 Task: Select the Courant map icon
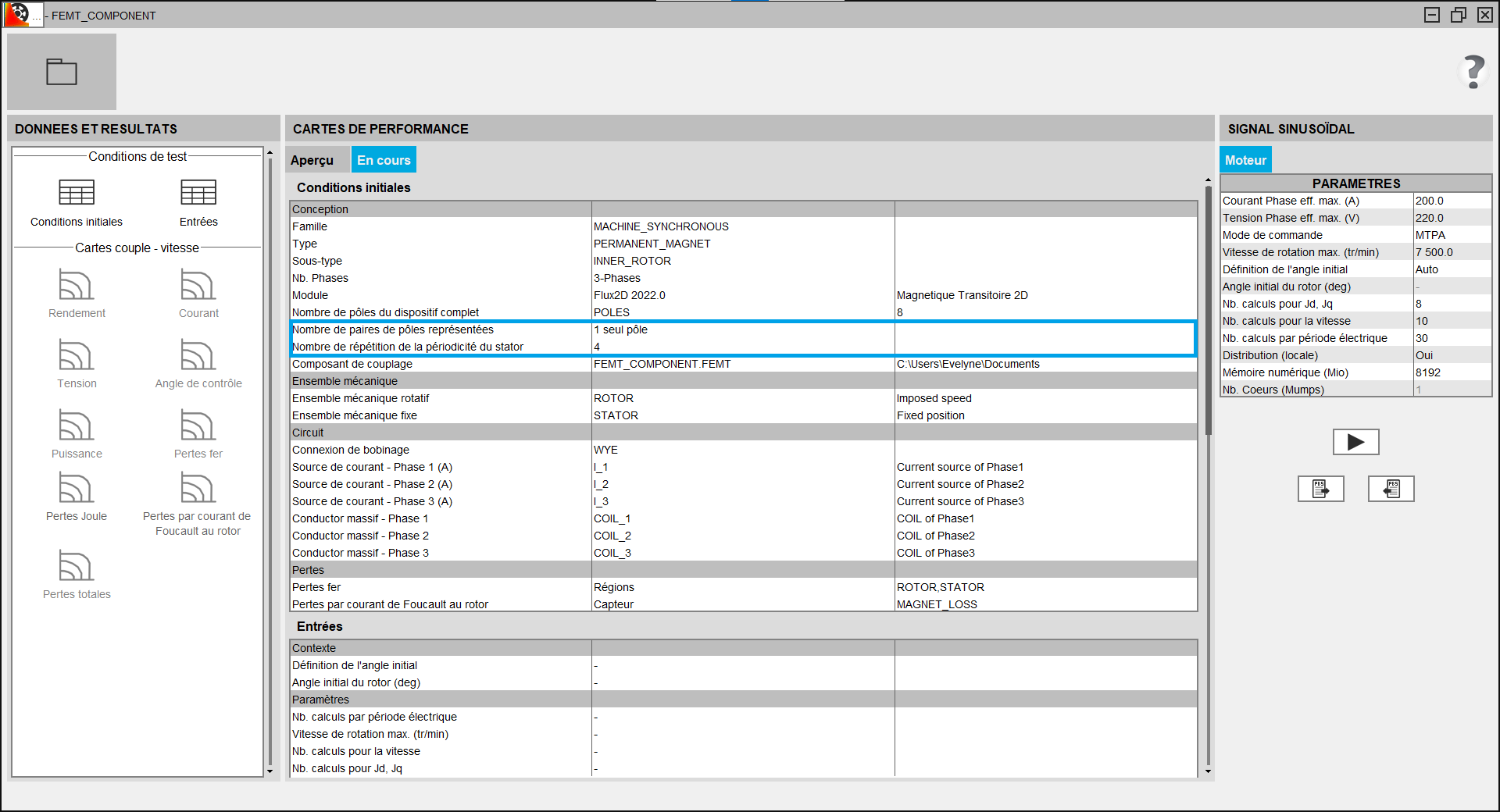[198, 284]
